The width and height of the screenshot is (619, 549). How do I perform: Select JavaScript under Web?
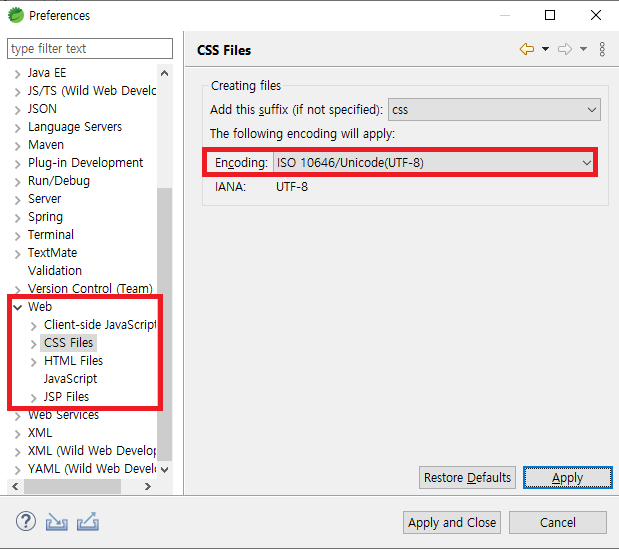pos(70,378)
